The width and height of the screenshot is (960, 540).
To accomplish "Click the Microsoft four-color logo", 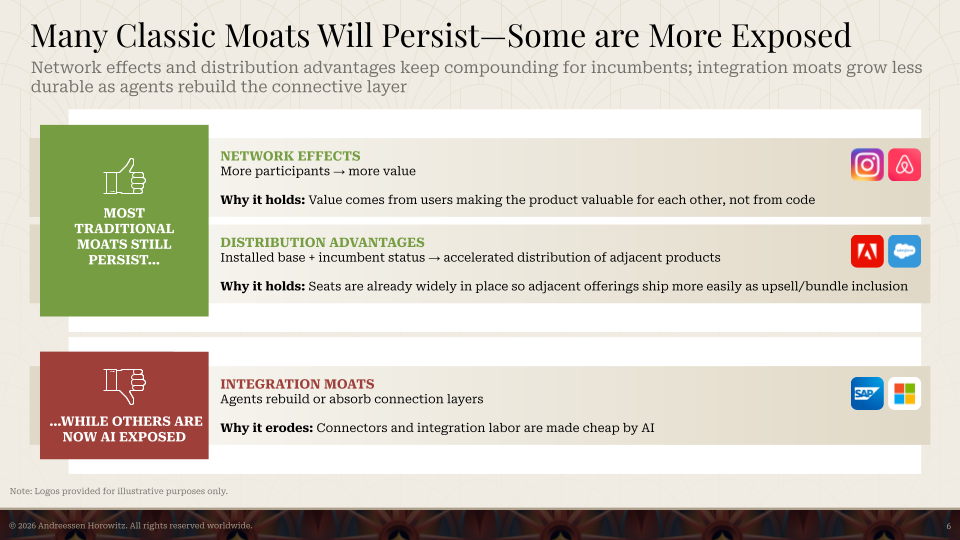I will coord(904,393).
